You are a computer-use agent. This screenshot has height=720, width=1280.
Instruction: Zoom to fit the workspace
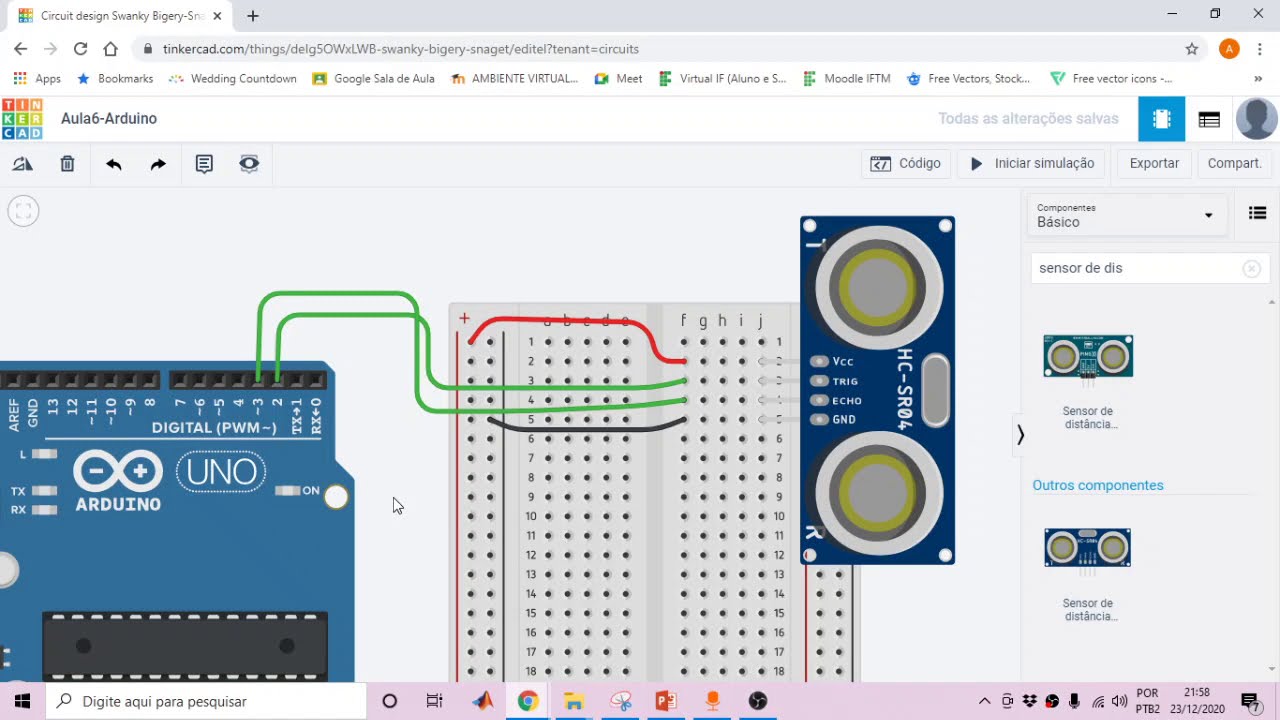click(x=23, y=211)
